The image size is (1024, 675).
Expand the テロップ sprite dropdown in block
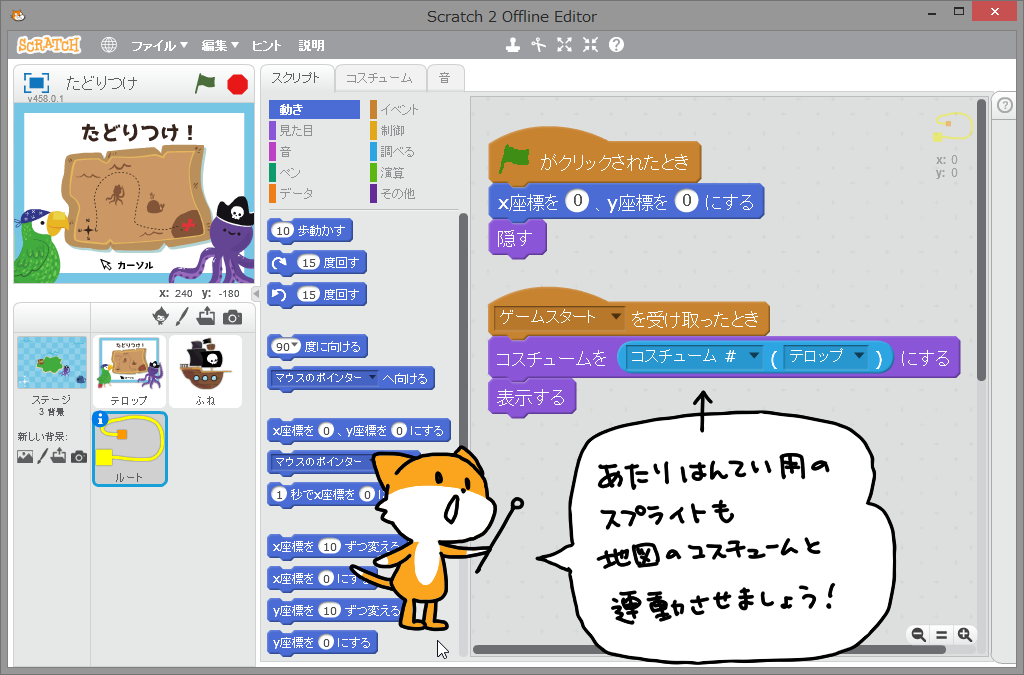(859, 356)
